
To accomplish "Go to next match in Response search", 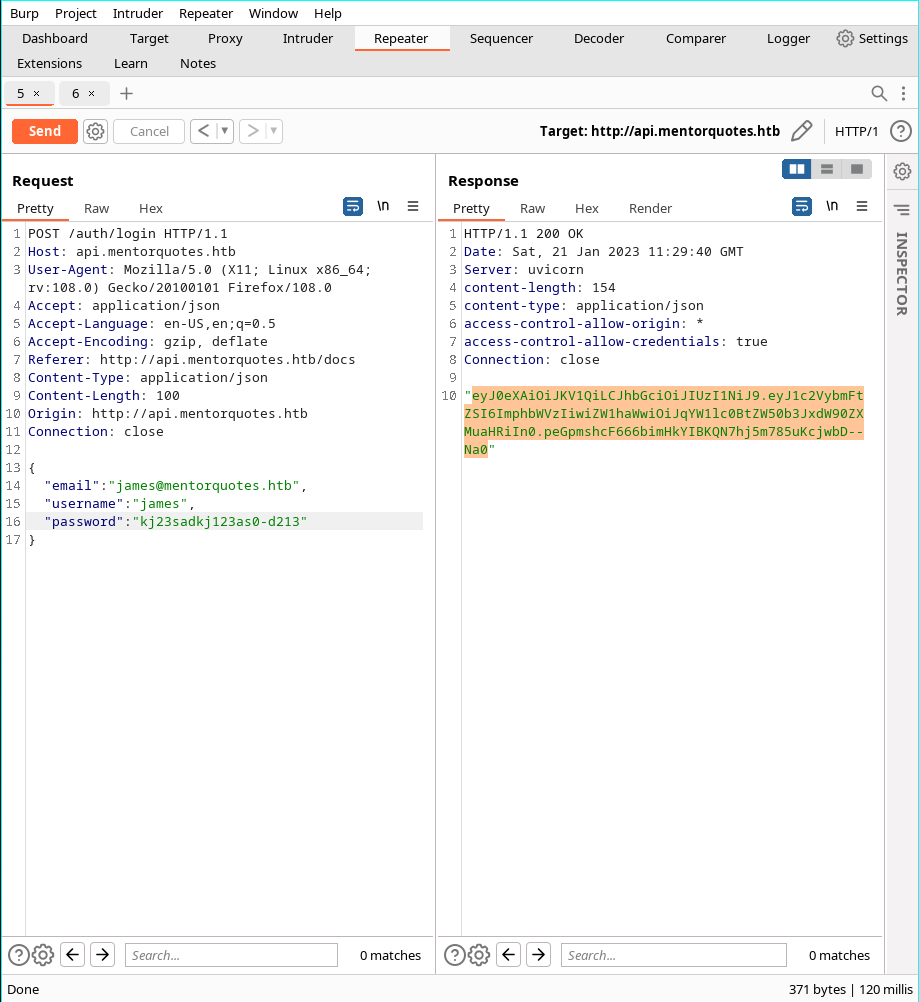I will tap(539, 955).
